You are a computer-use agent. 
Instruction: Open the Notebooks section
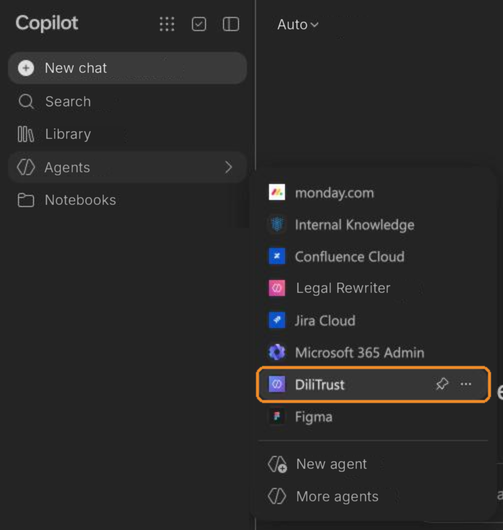point(127,200)
